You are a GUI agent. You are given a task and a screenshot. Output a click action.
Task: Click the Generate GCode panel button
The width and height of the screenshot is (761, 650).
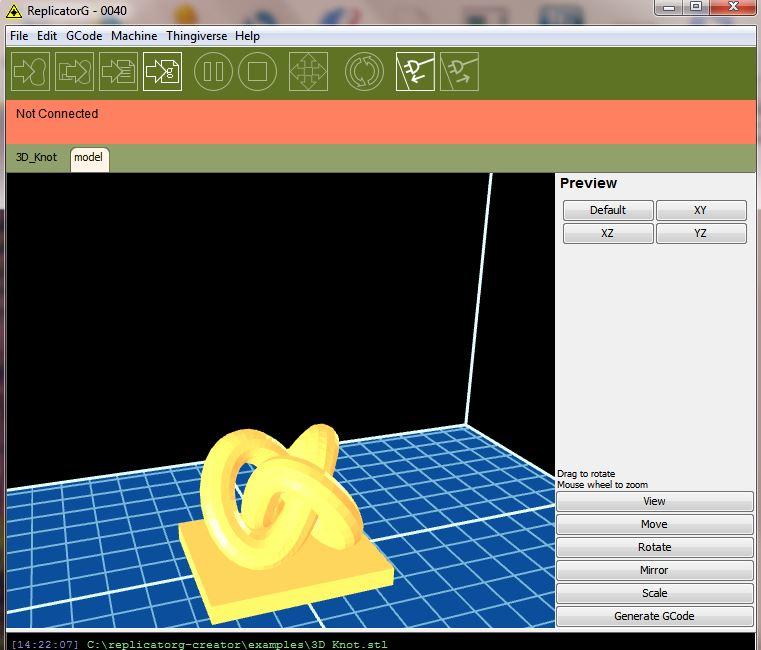point(654,616)
